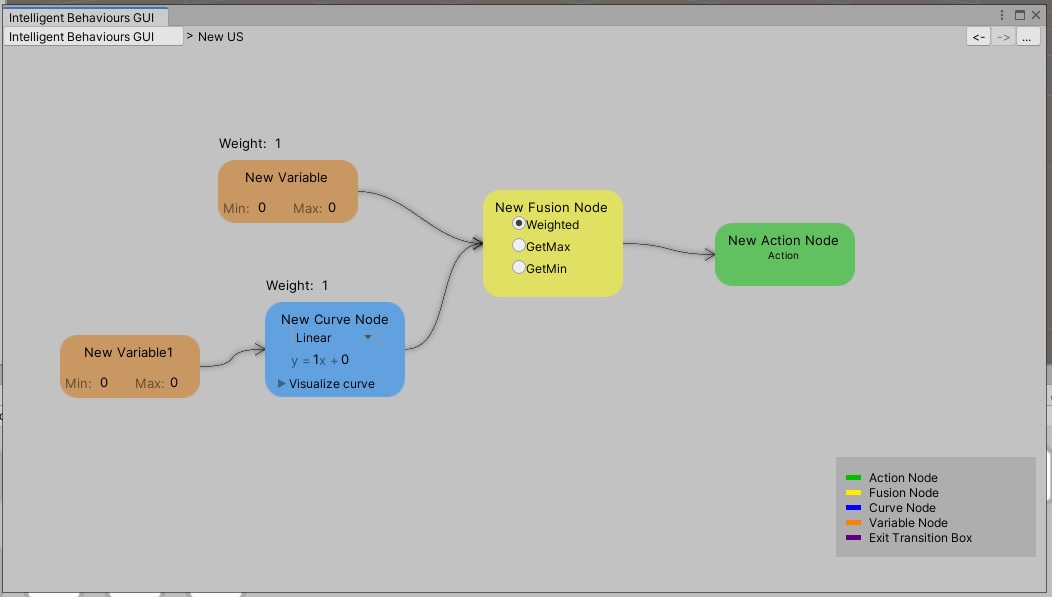Viewport: 1052px width, 597px height.
Task: Switch to the Intelligent Behaviours GUI tab
Action: pyautogui.click(x=82, y=17)
